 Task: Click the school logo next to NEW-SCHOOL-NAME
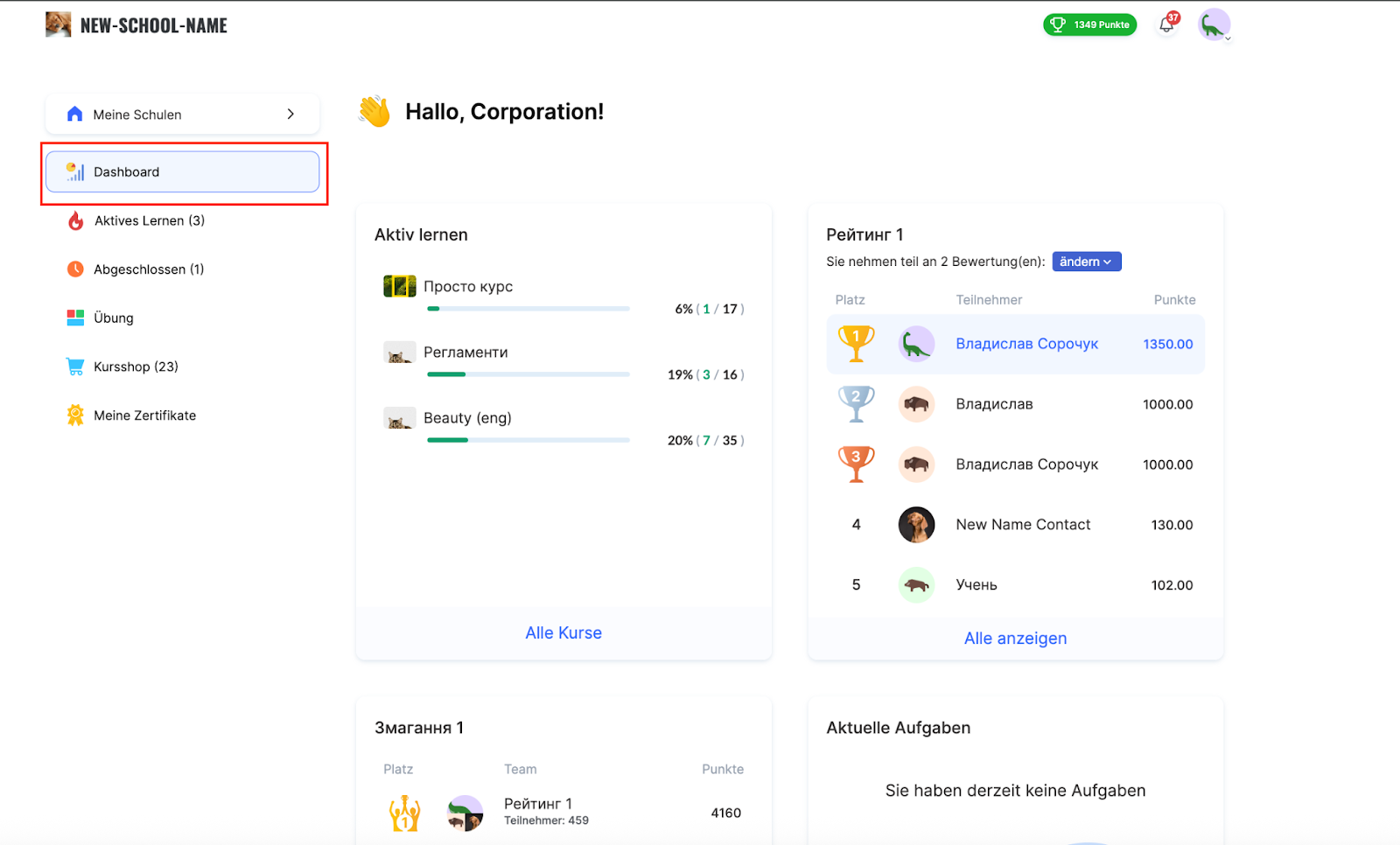coord(59,24)
